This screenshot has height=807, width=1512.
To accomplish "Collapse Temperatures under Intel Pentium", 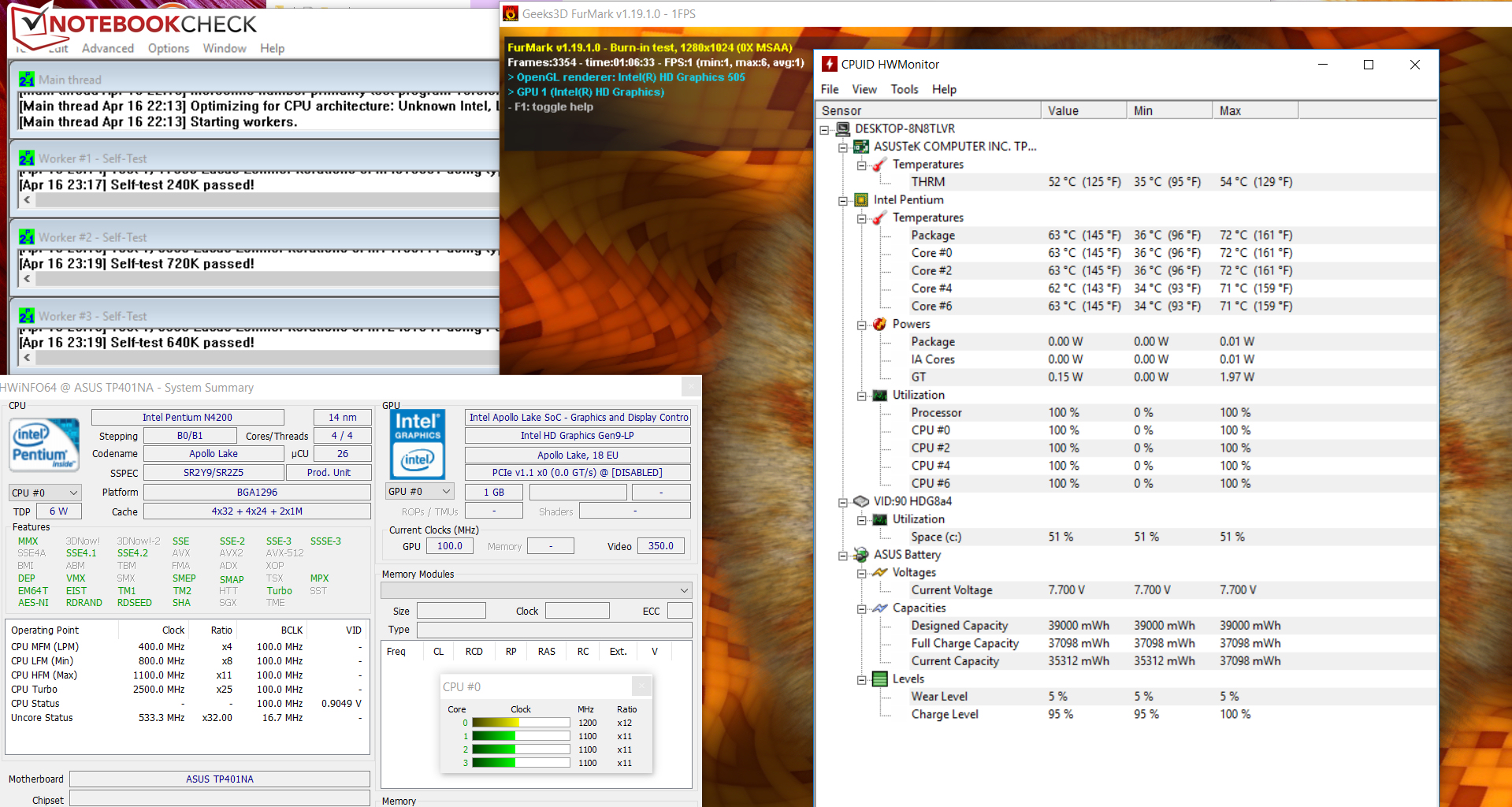I will tap(862, 218).
